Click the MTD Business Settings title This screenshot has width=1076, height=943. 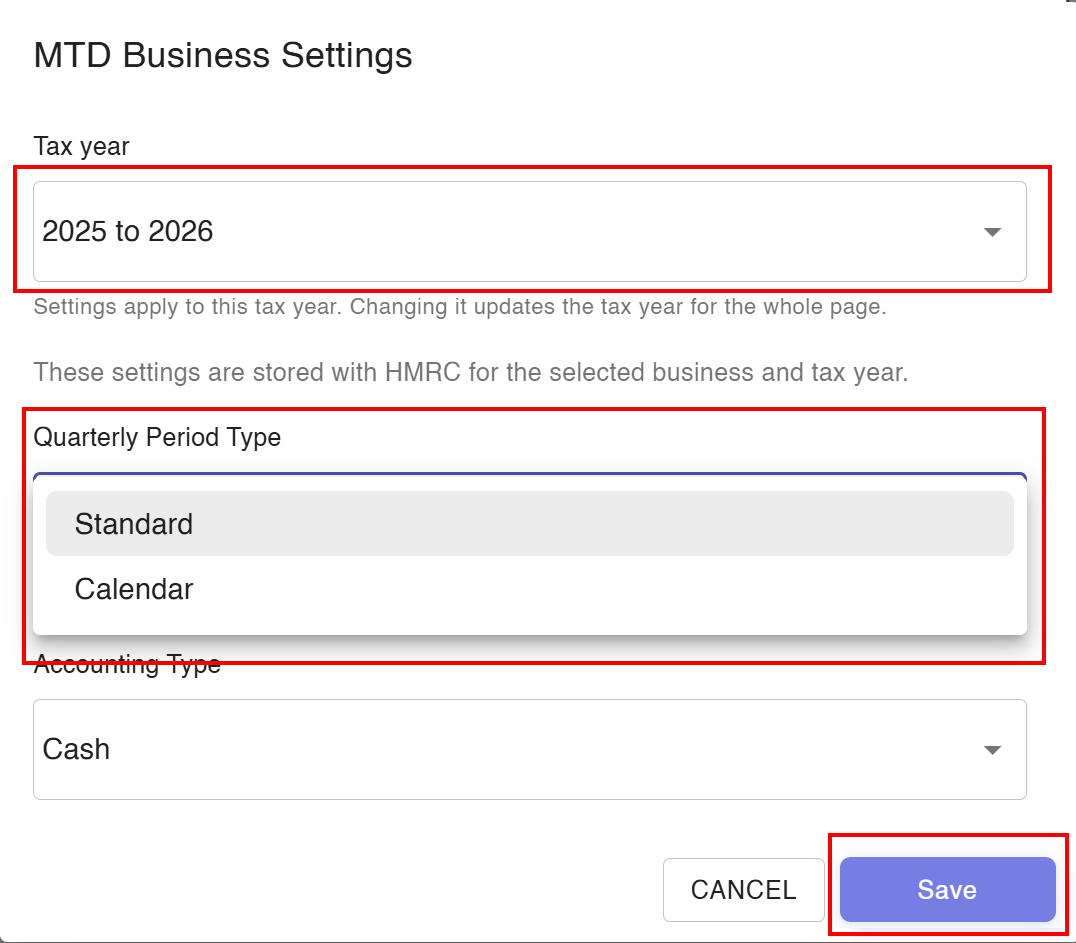(223, 55)
